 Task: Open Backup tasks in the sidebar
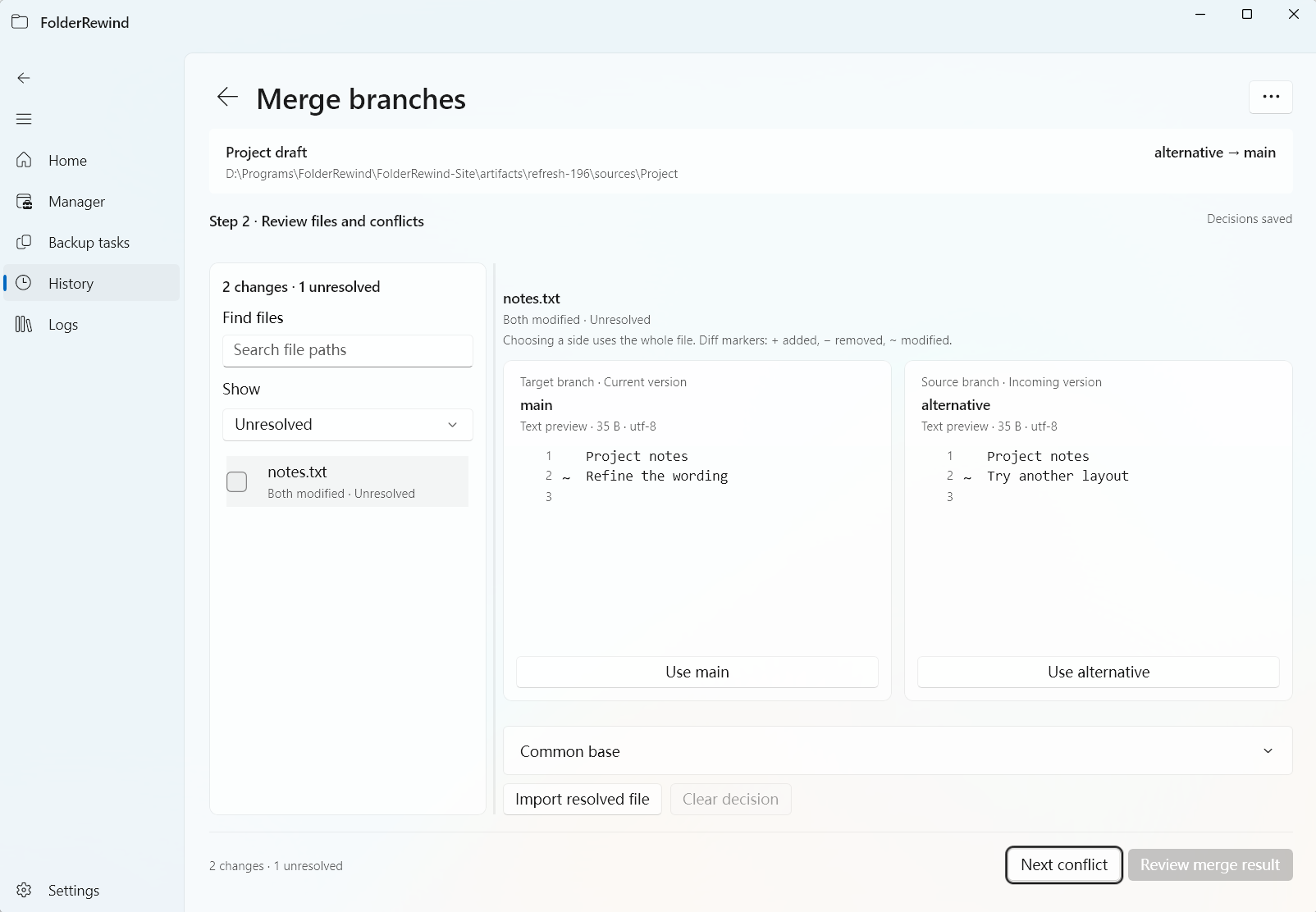click(x=92, y=242)
